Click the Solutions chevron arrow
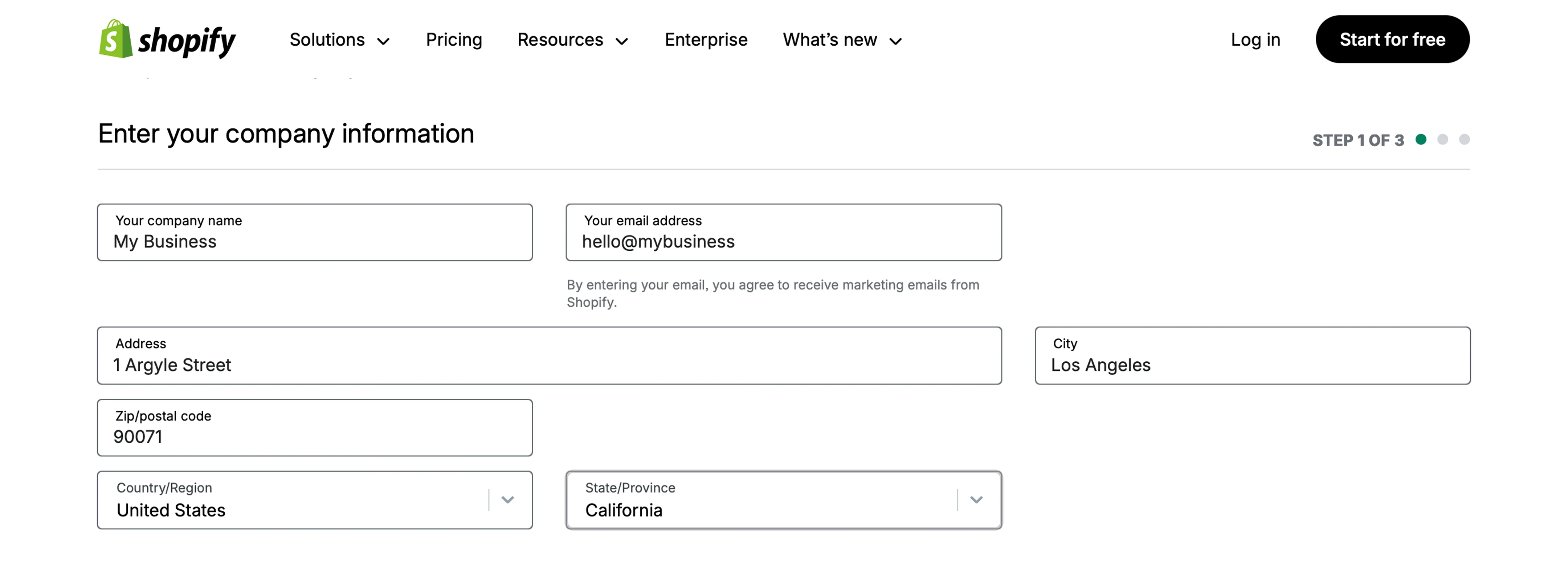Image resolution: width=1568 pixels, height=567 pixels. tap(384, 41)
